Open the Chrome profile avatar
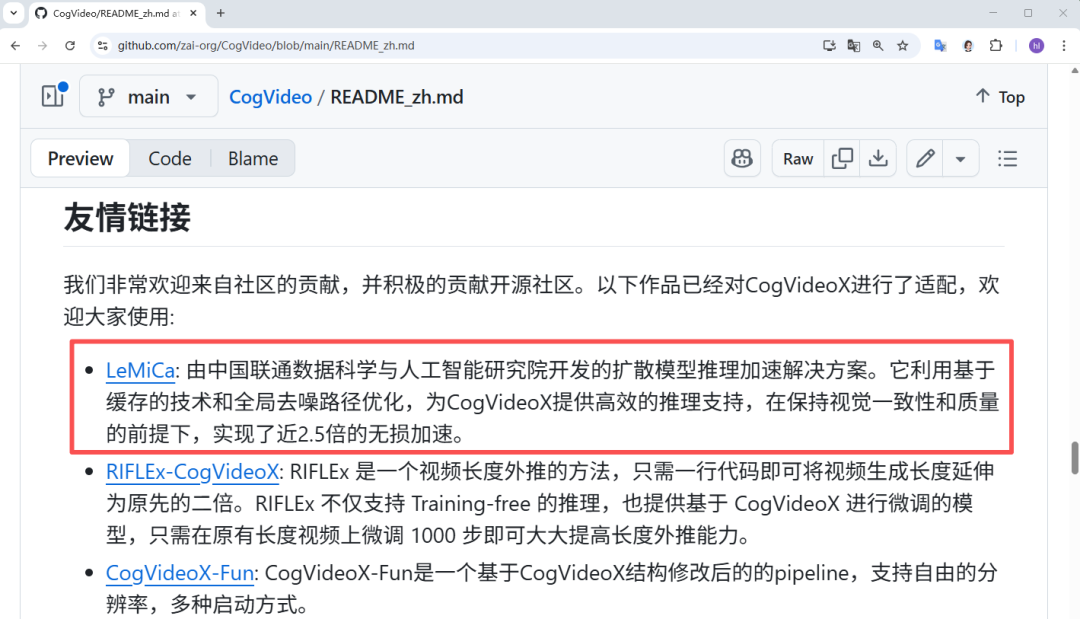 point(1036,45)
